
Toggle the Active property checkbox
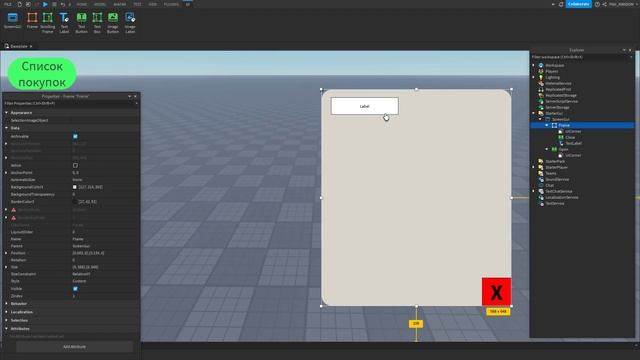75,165
